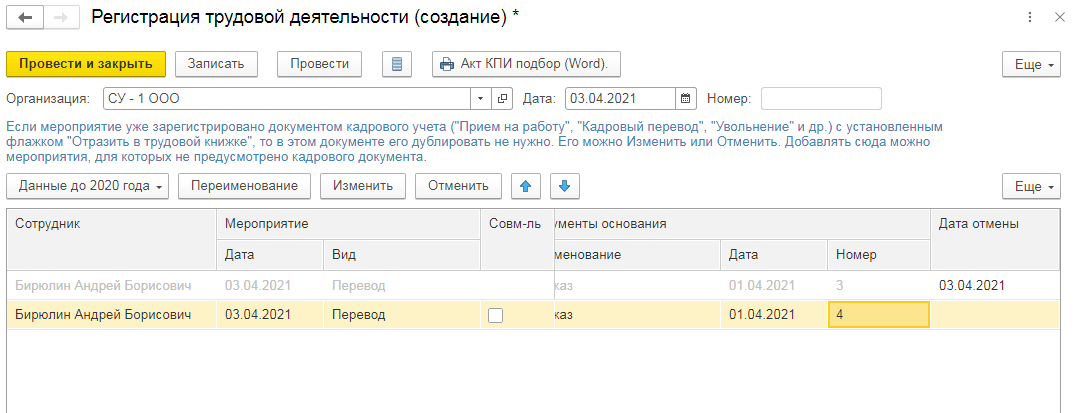
Task: Click the Переименование button
Action: coord(244,186)
